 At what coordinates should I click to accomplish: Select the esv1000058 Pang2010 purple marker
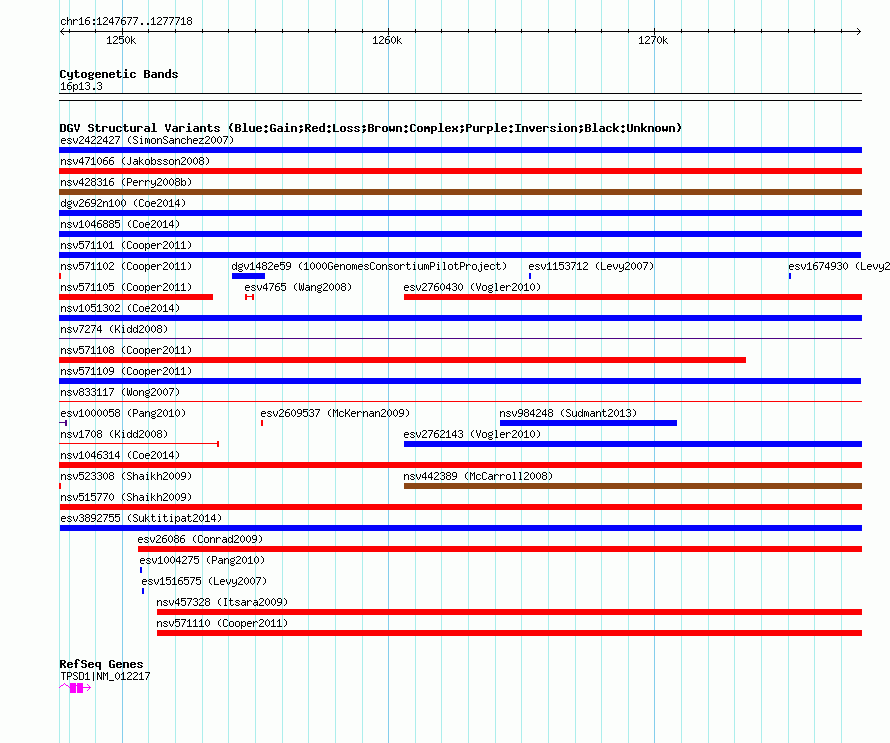coord(64,423)
